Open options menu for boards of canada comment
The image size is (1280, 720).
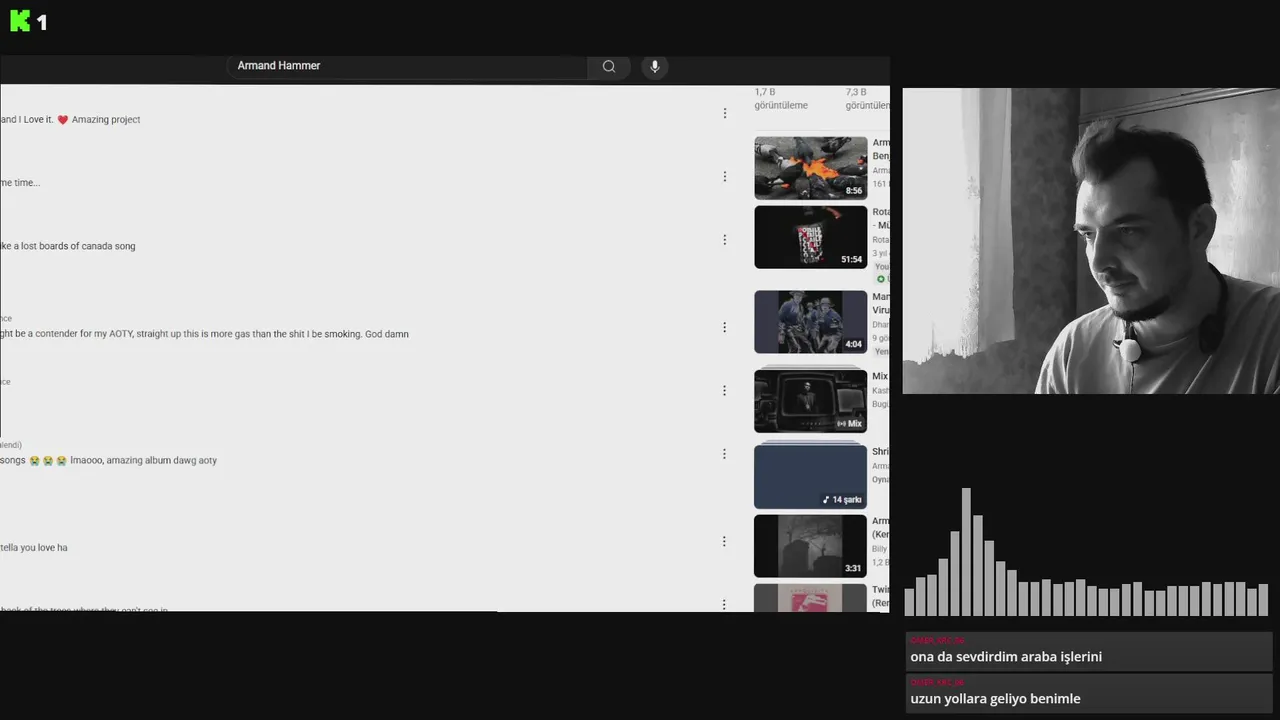click(x=725, y=240)
